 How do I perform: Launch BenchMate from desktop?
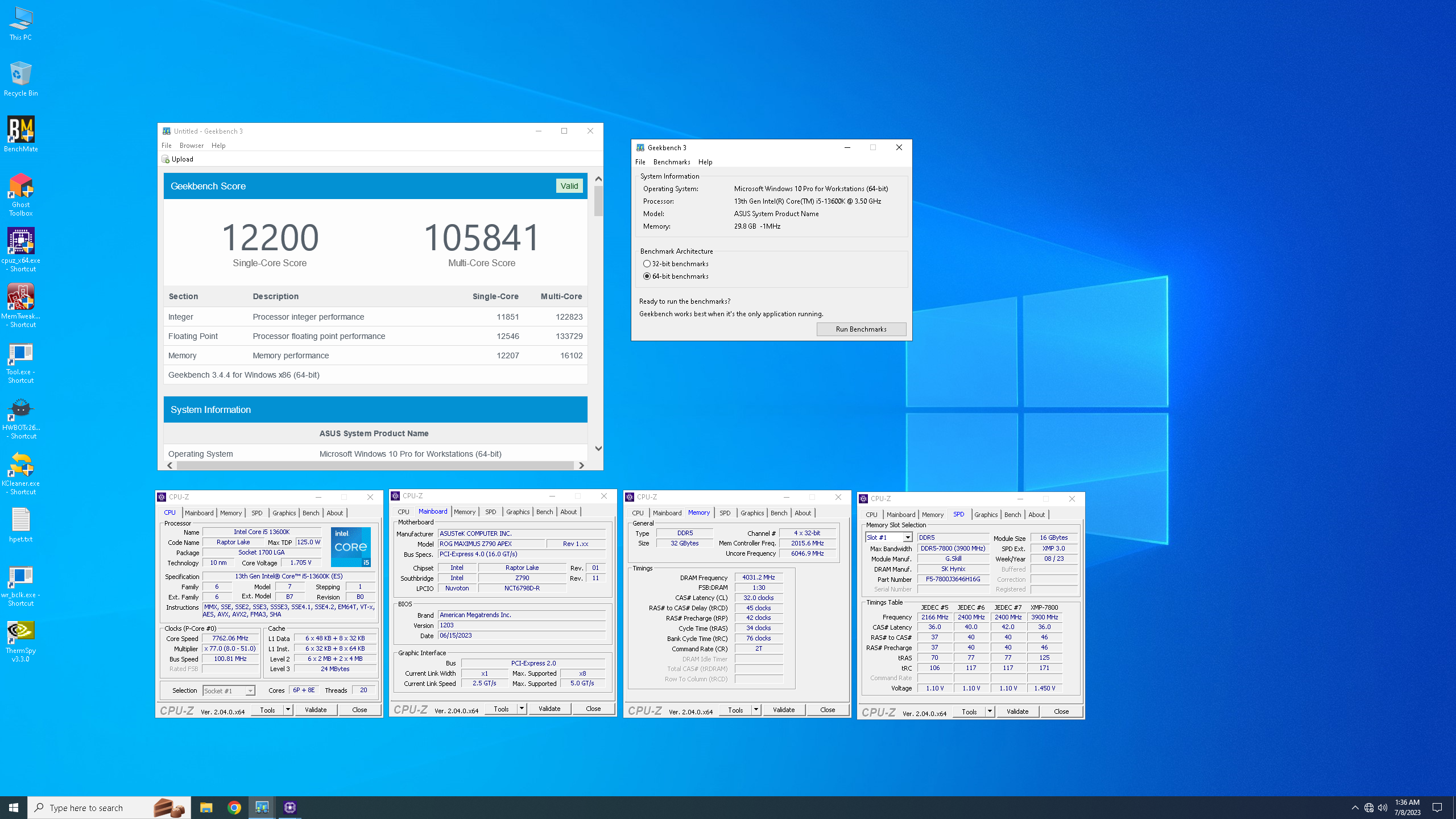click(x=20, y=134)
